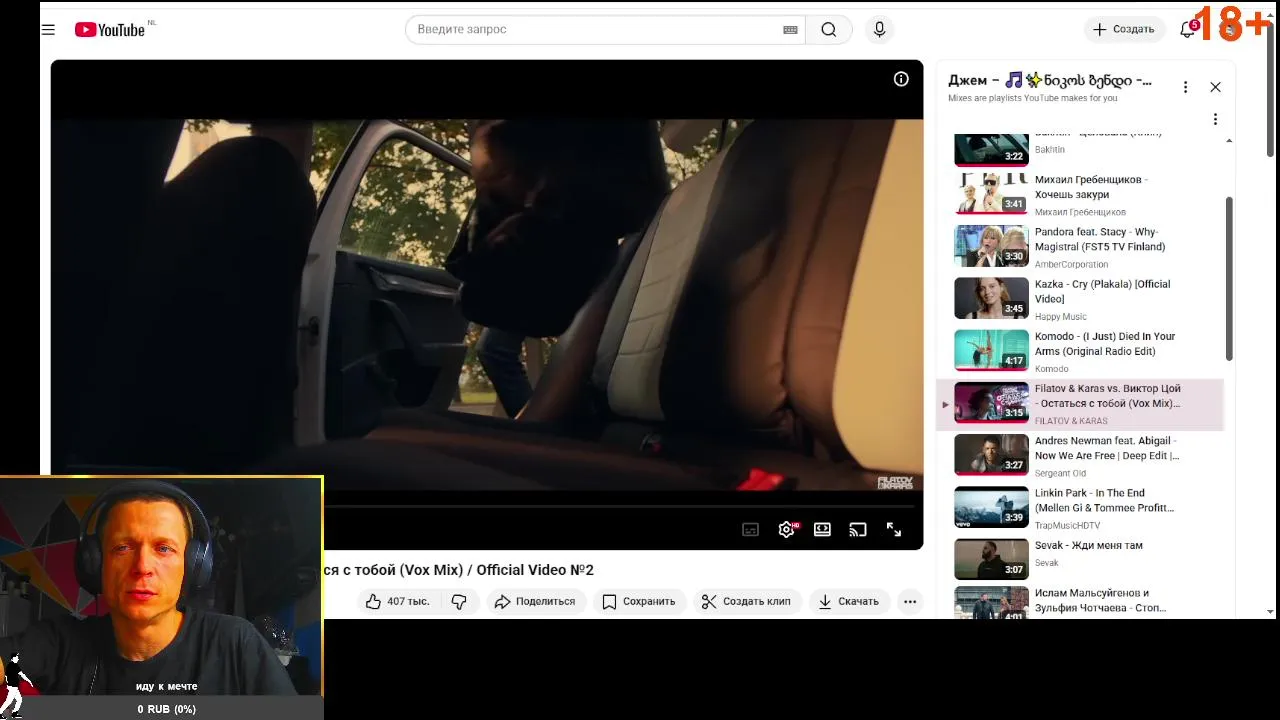Open the Создать create menu

point(1124,30)
